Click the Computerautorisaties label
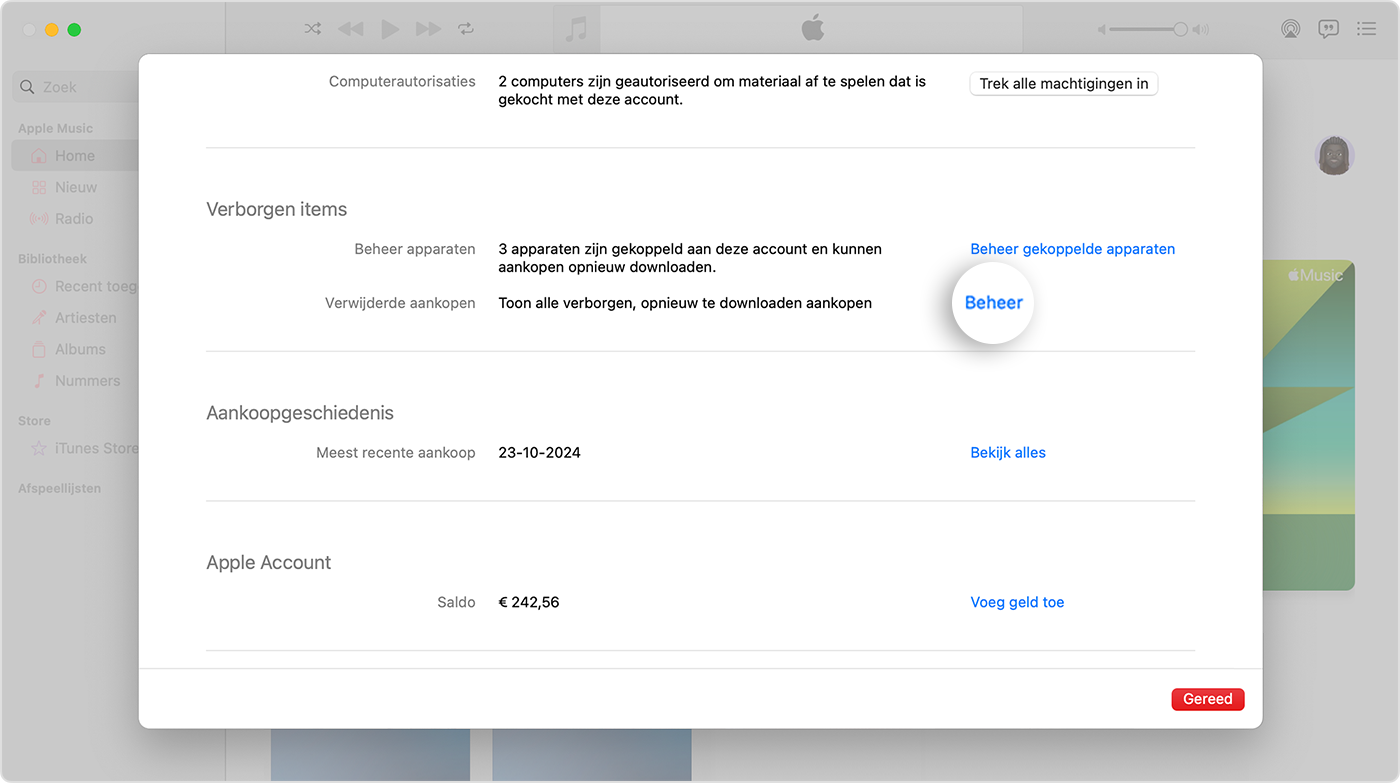 tap(402, 81)
